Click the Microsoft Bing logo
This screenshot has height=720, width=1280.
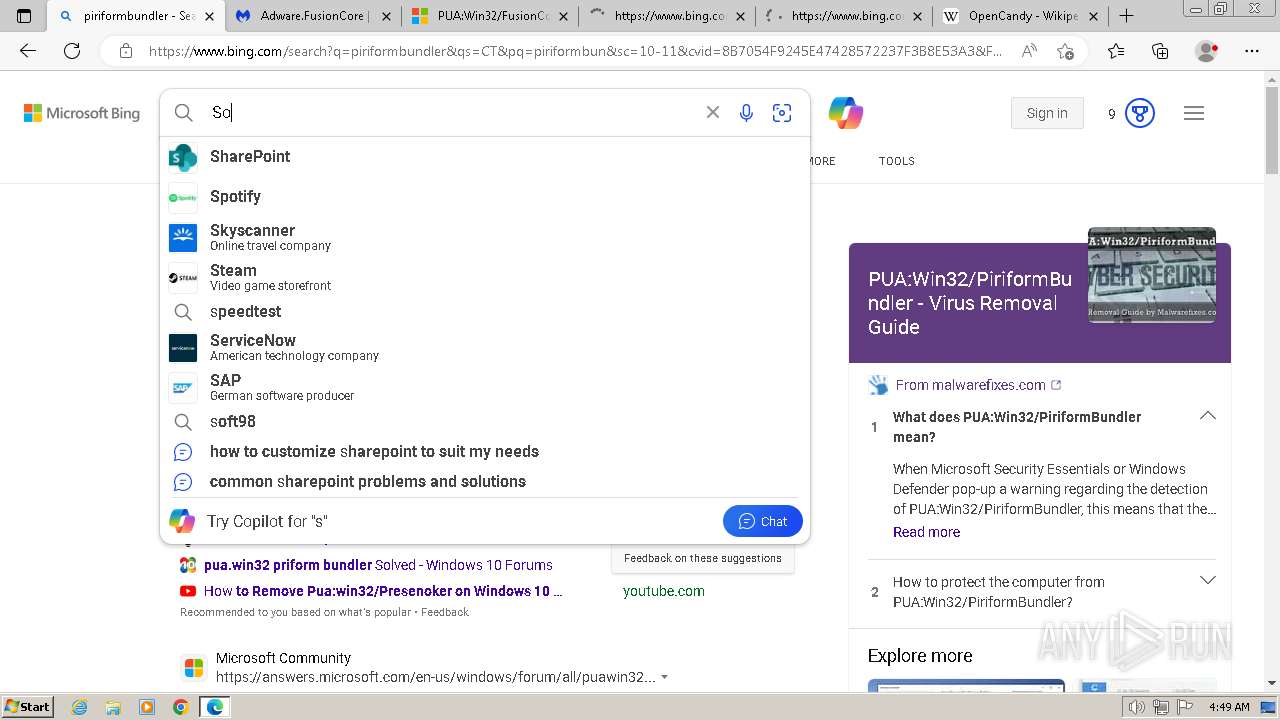tap(82, 113)
